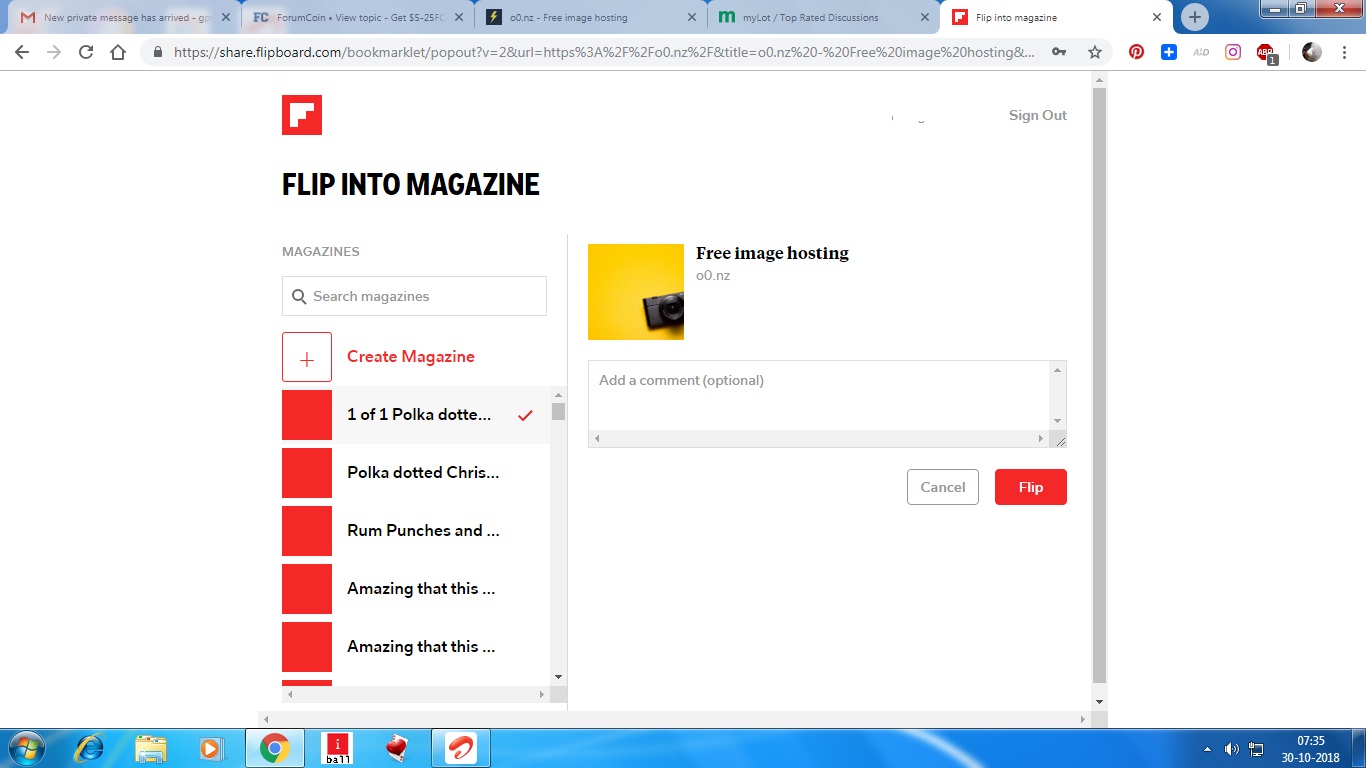This screenshot has width=1366, height=768.
Task: Click the ALD extension icon
Action: (x=1199, y=52)
